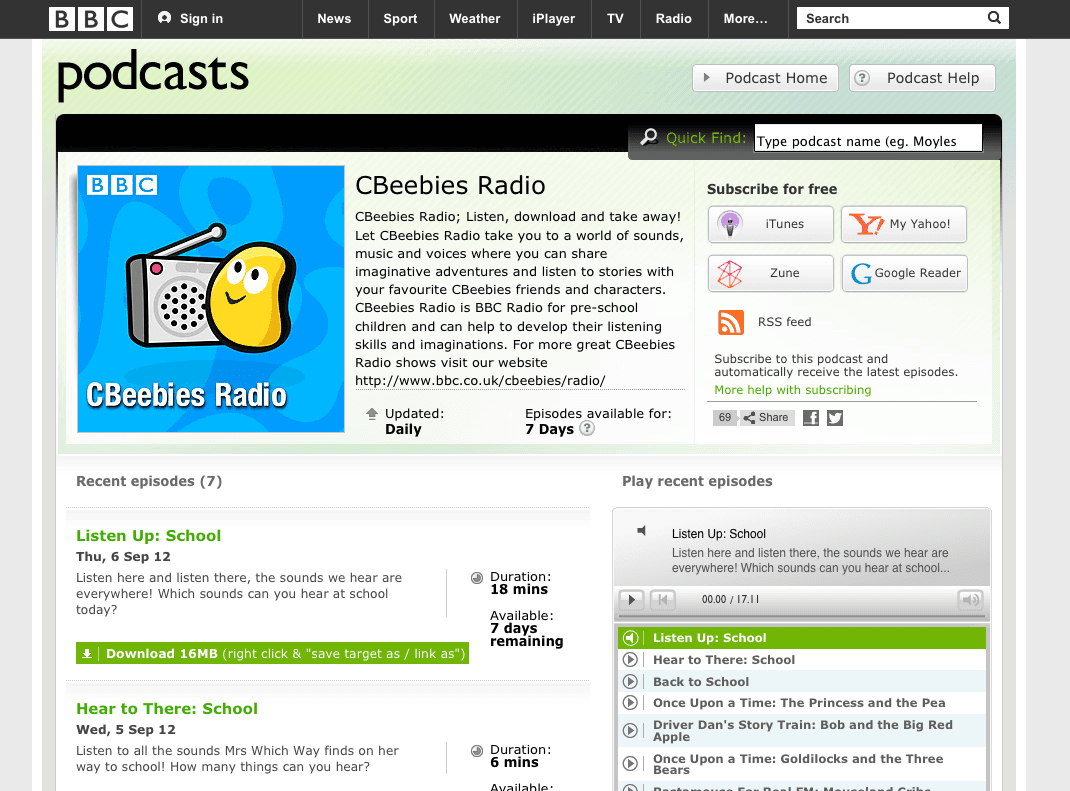Click play icon next to Back to School

coord(631,681)
